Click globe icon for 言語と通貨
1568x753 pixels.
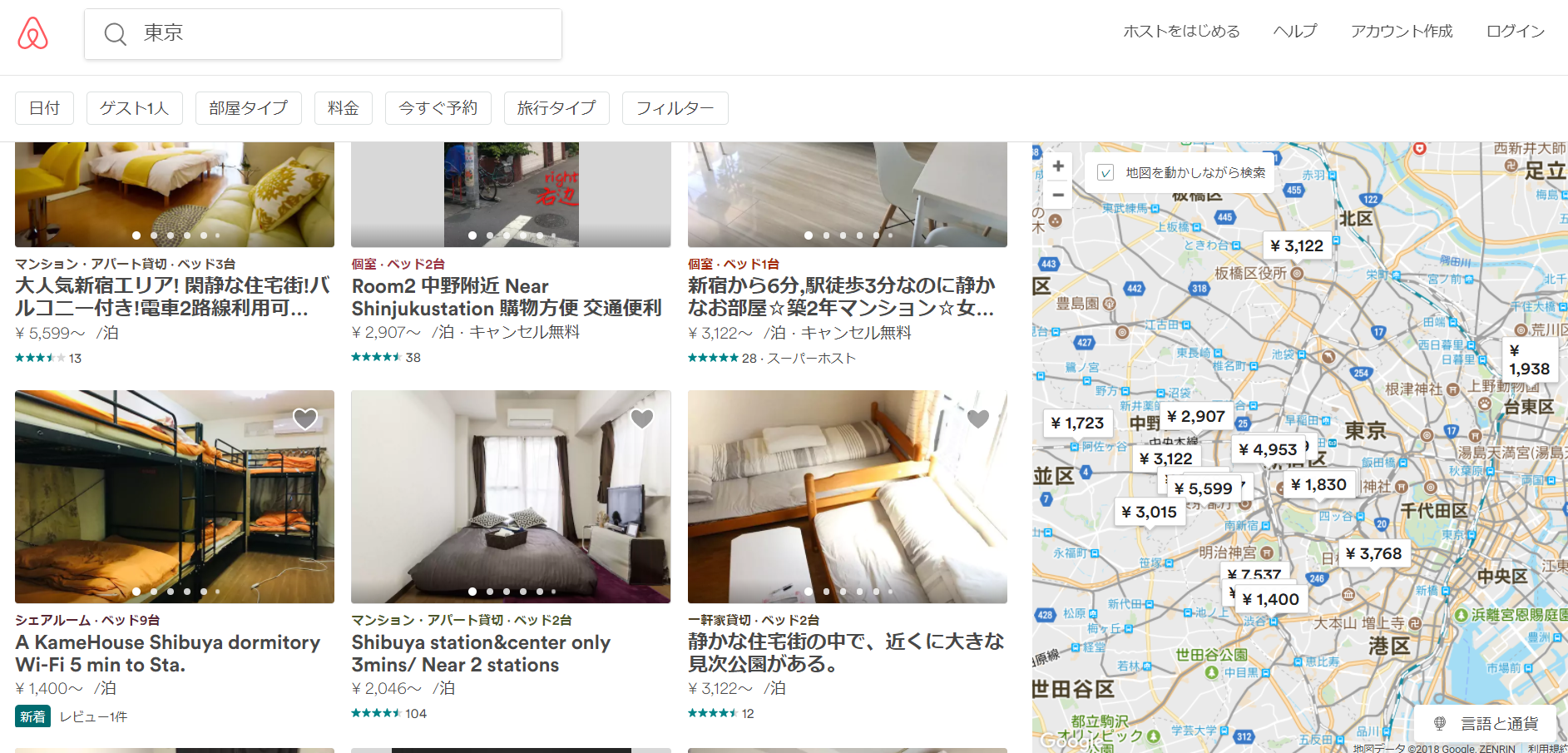pyautogui.click(x=1440, y=723)
